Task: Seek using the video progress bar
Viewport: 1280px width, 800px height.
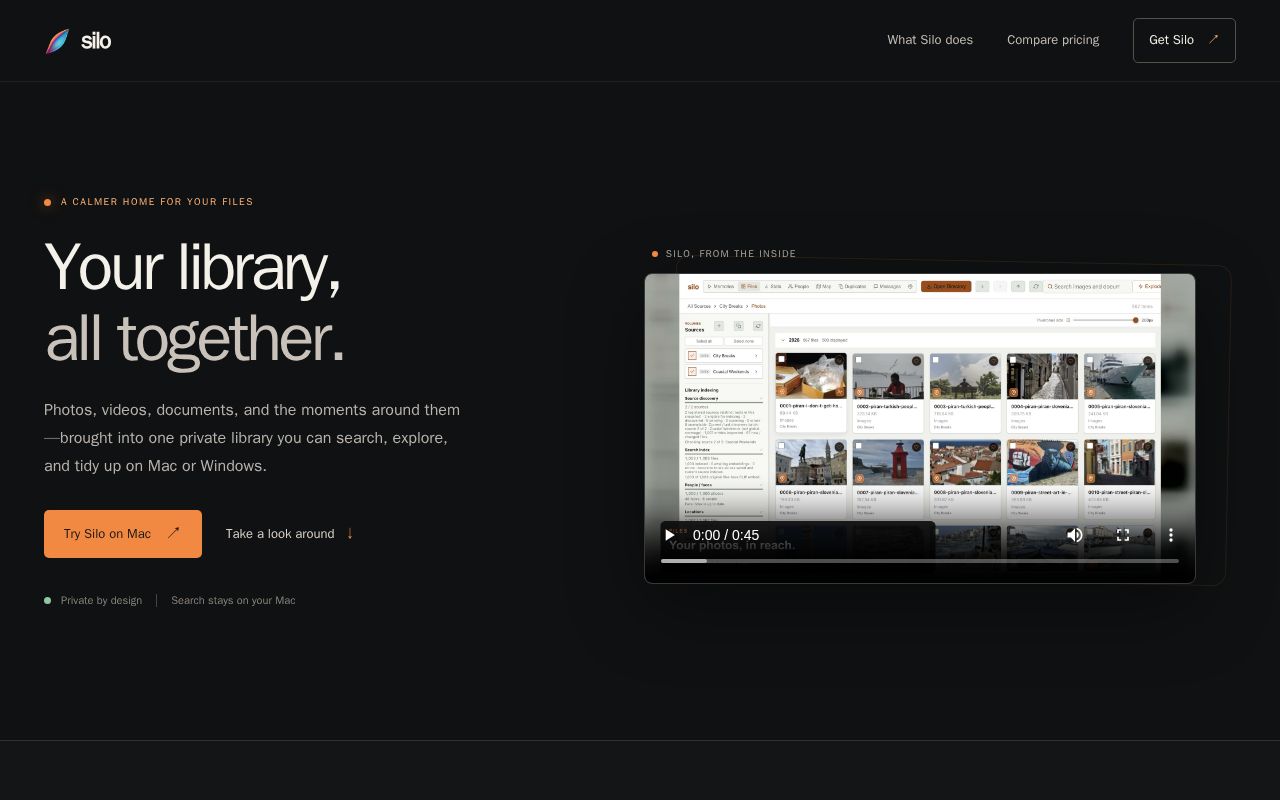Action: point(920,561)
